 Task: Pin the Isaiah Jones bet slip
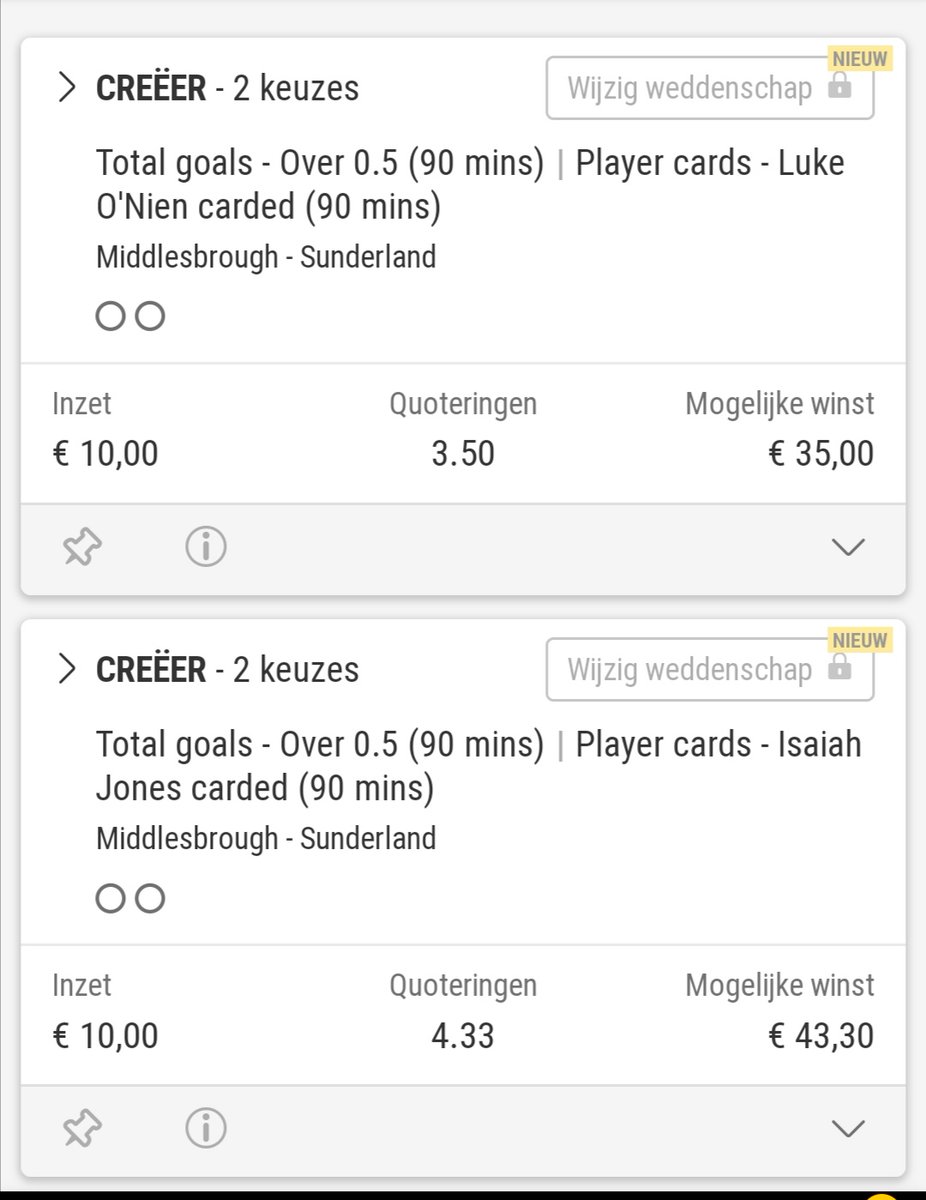pos(82,1128)
